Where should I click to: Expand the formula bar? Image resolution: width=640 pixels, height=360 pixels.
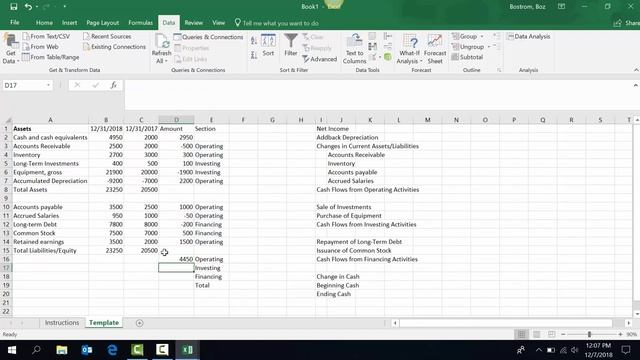click(x=636, y=85)
